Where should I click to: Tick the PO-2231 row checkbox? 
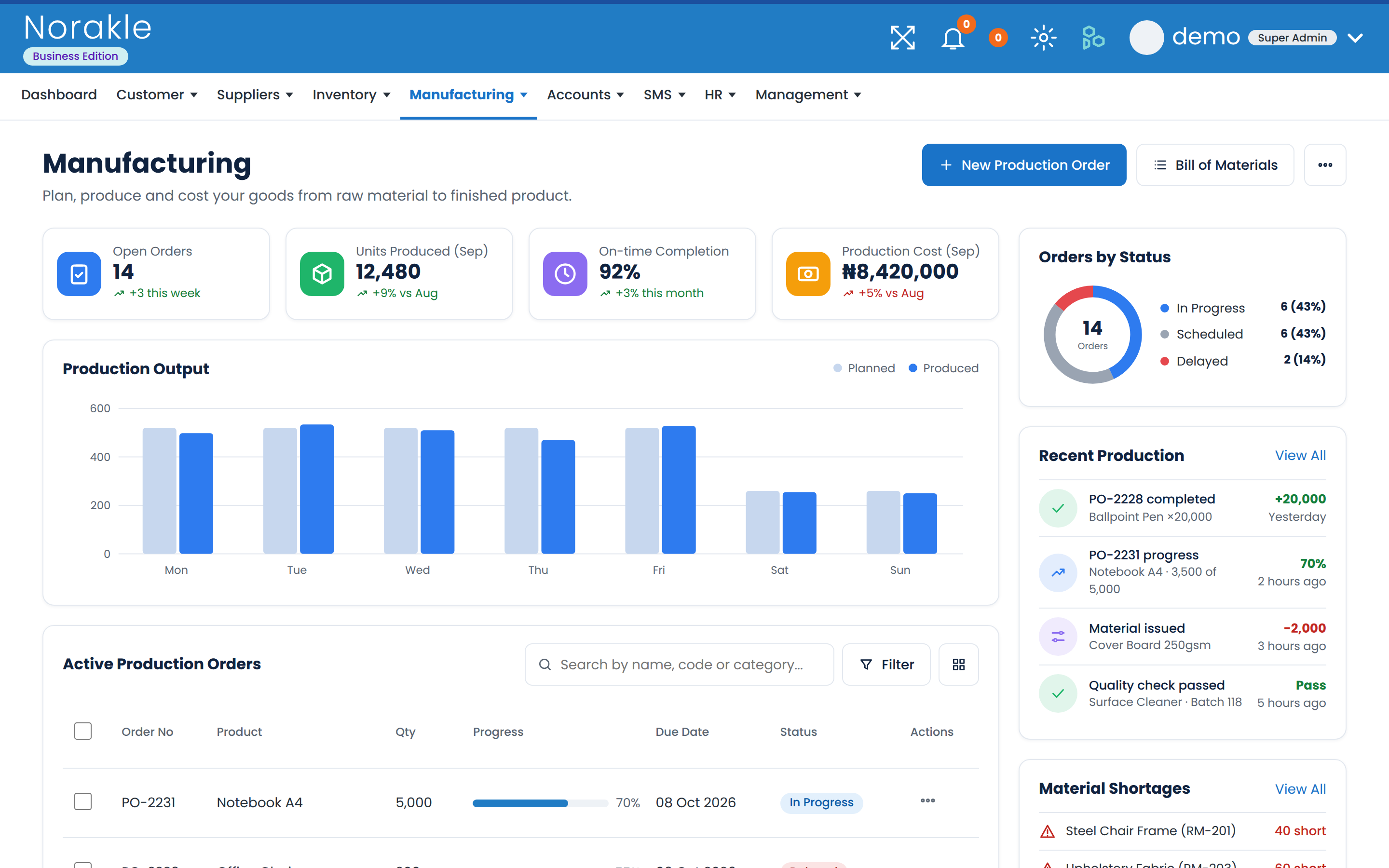83,801
